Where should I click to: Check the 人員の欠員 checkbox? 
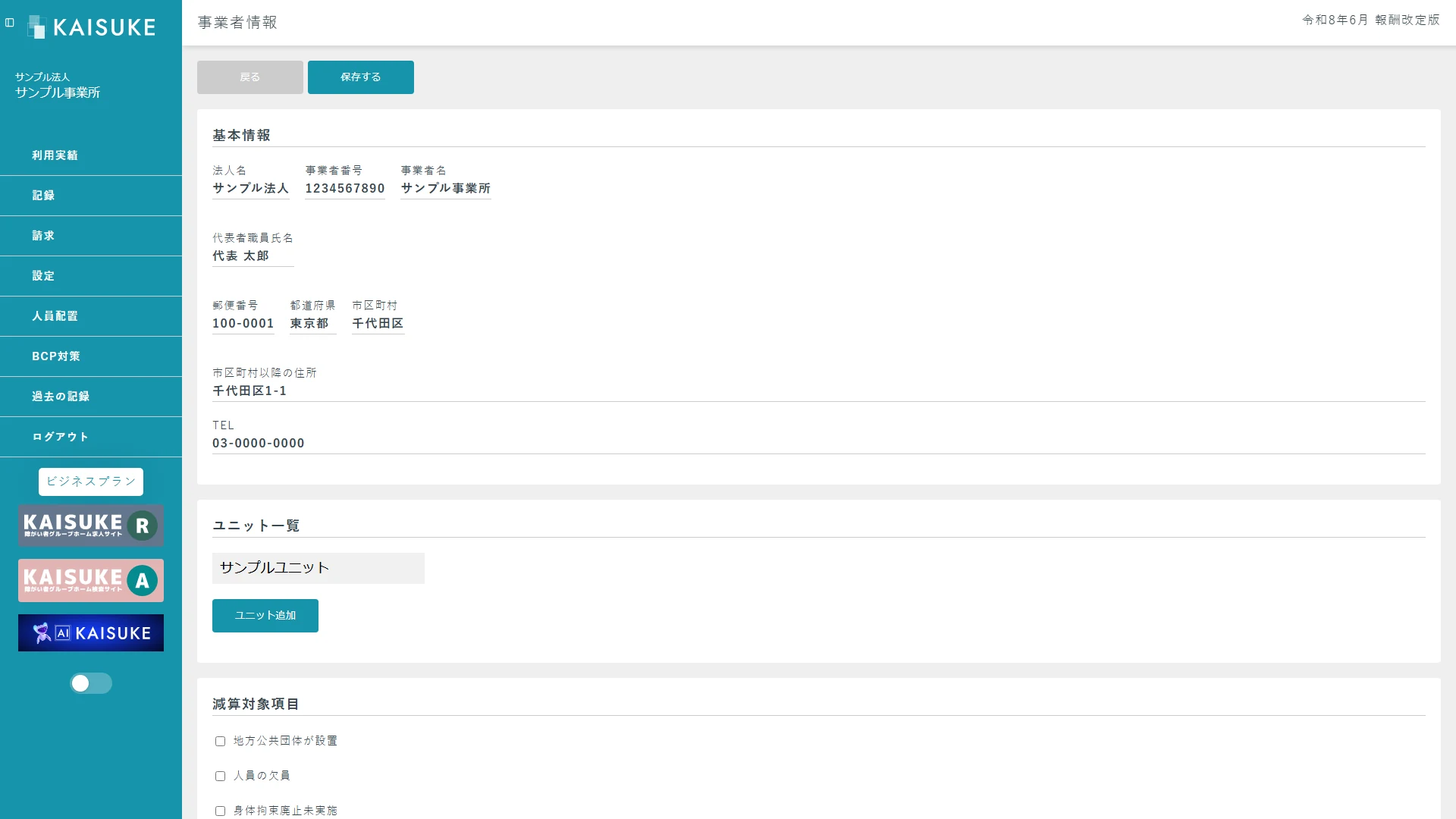point(220,777)
